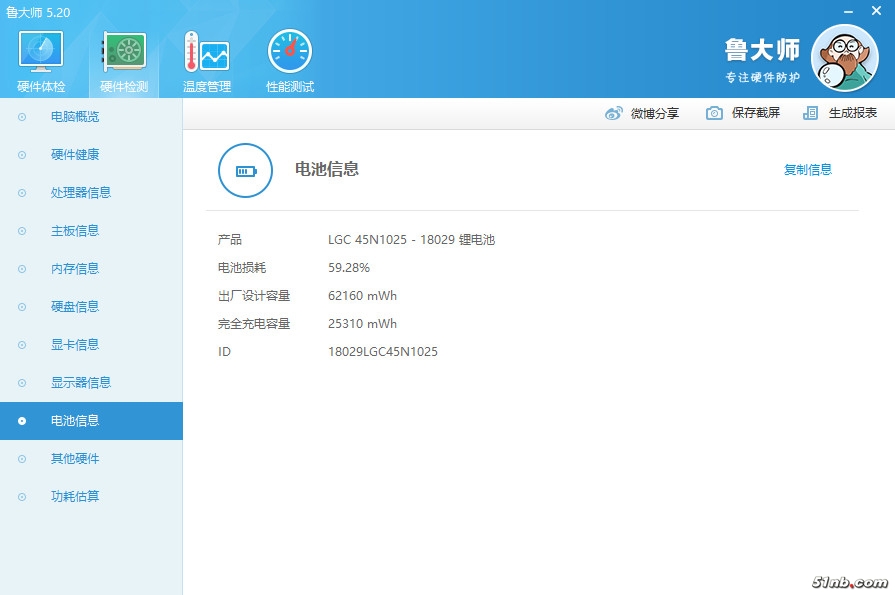Click the Weibo share icon

tap(614, 113)
